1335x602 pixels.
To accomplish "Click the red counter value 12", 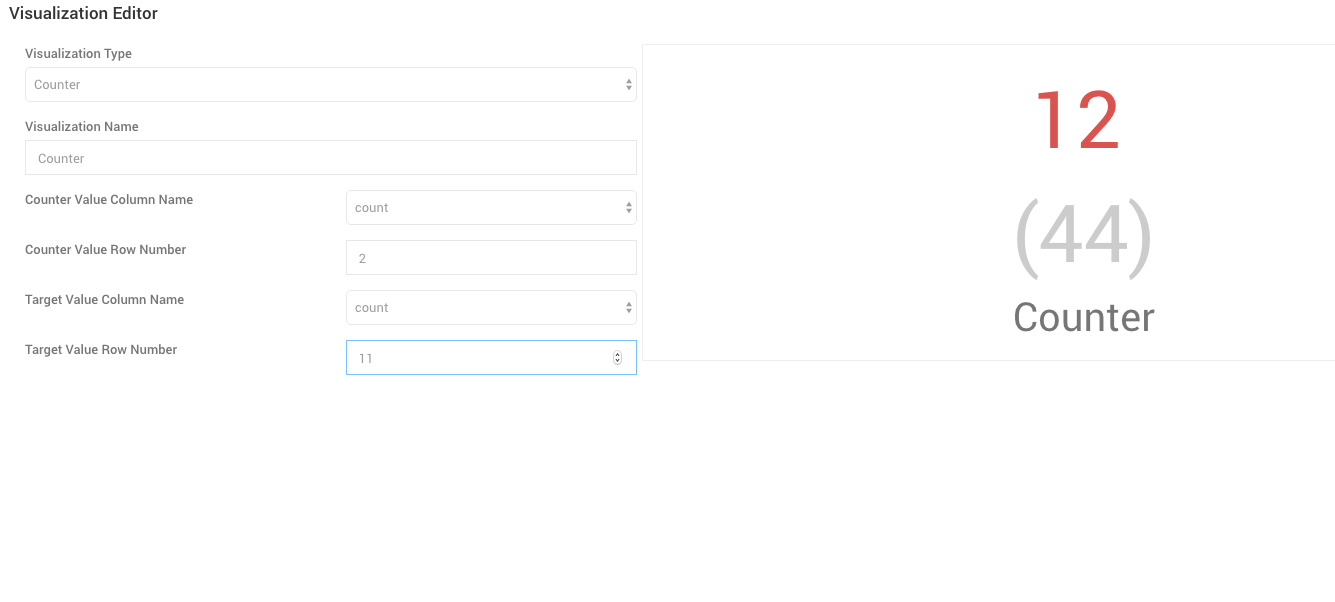I will click(1076, 122).
